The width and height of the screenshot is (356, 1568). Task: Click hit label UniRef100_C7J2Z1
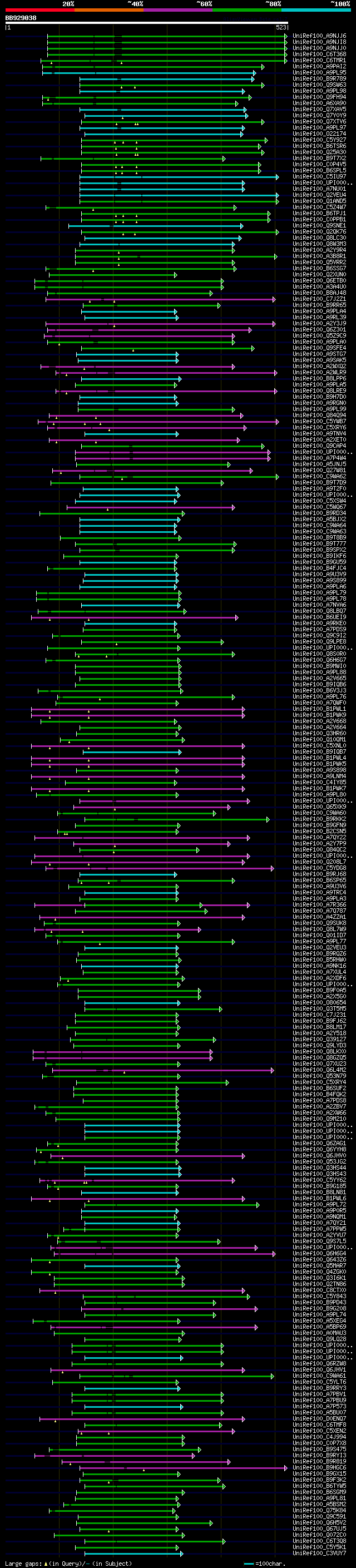[319, 299]
